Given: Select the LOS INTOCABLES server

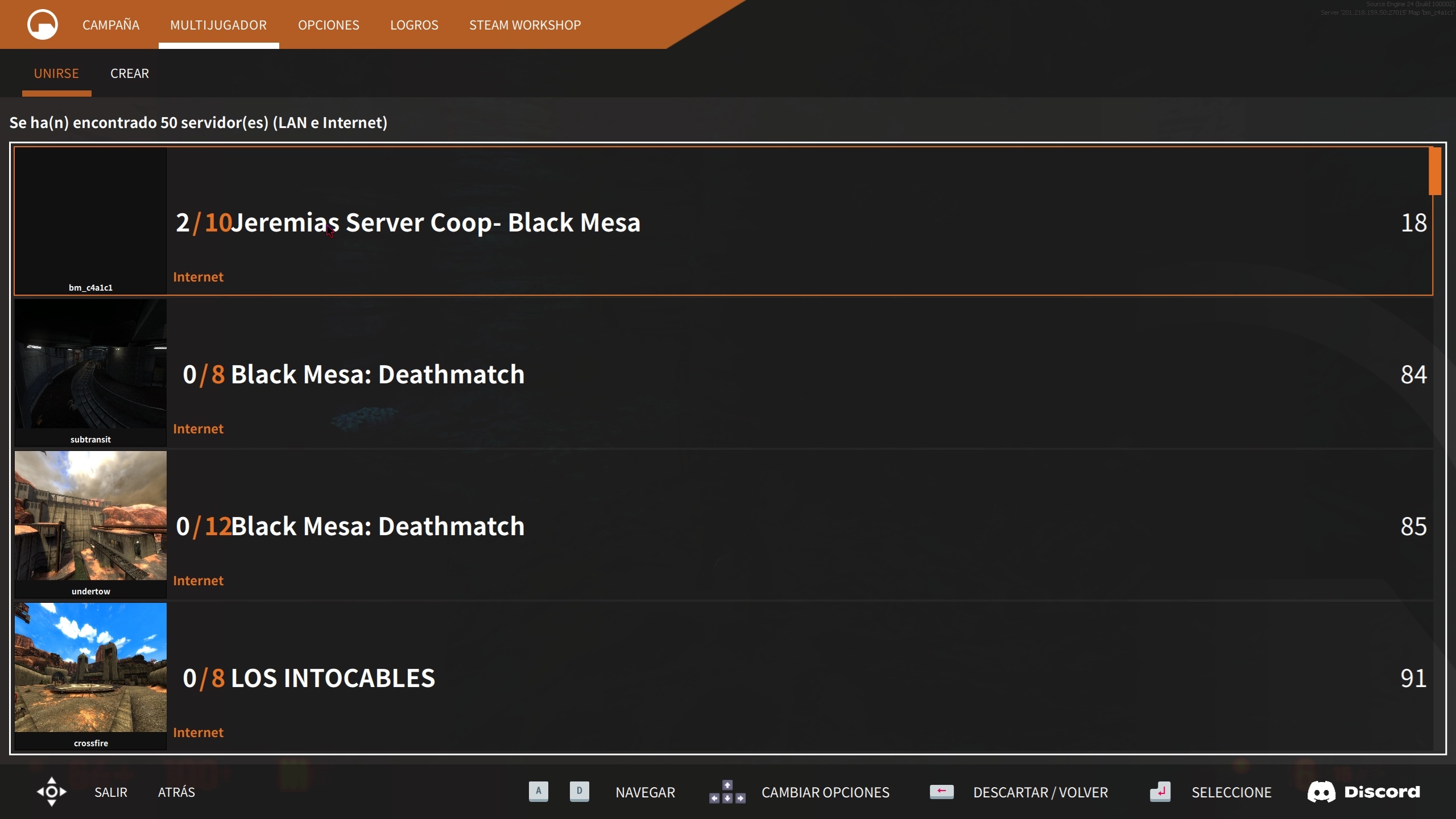Looking at the screenshot, I should pos(723,677).
